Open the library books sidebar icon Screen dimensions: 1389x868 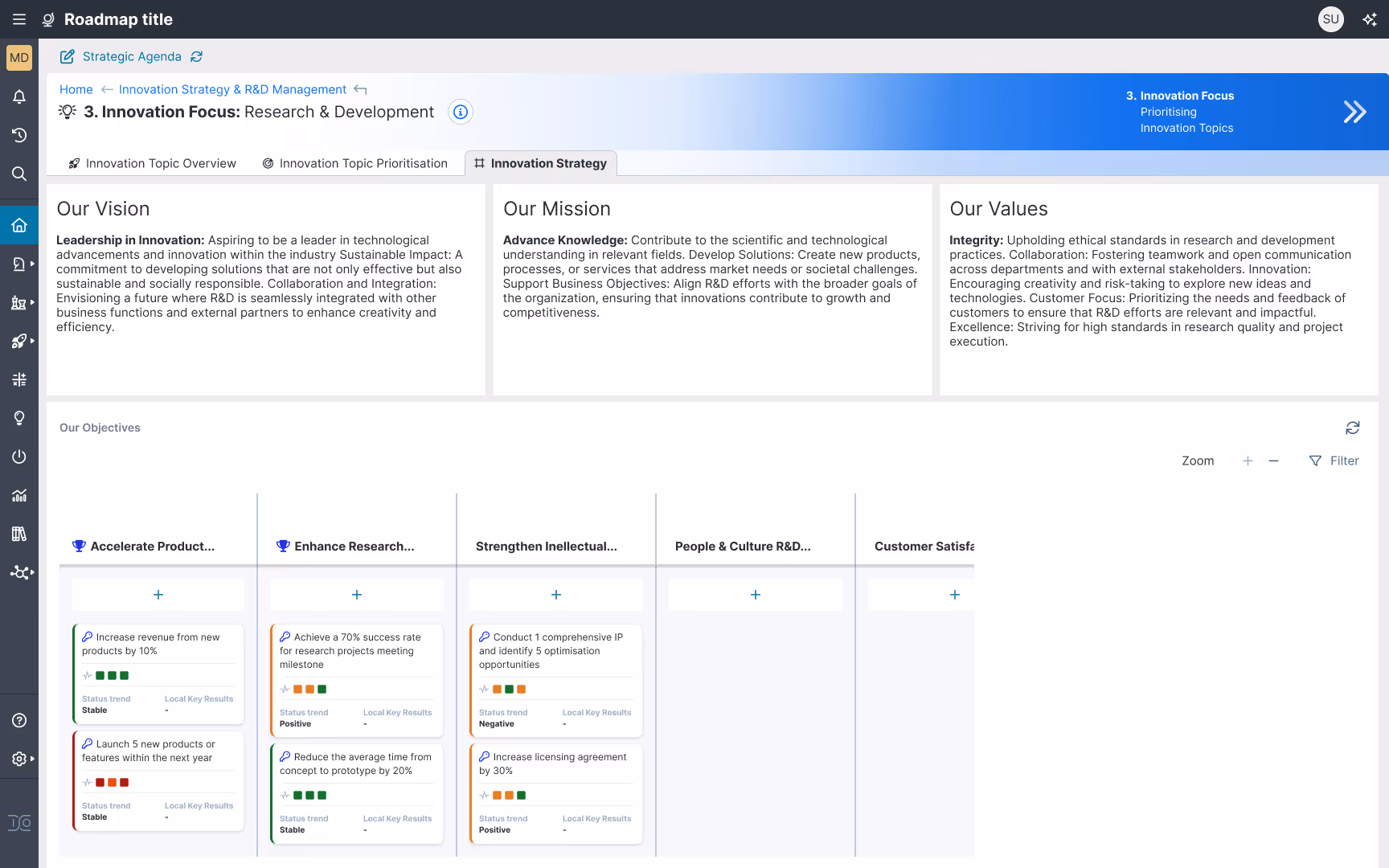[x=19, y=534]
